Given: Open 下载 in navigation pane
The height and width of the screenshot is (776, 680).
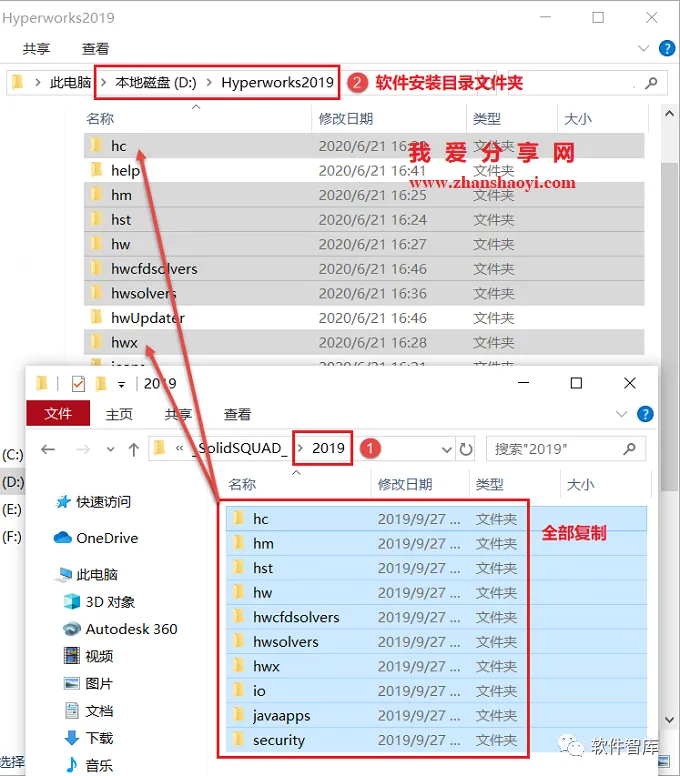Looking at the screenshot, I should click(89, 738).
